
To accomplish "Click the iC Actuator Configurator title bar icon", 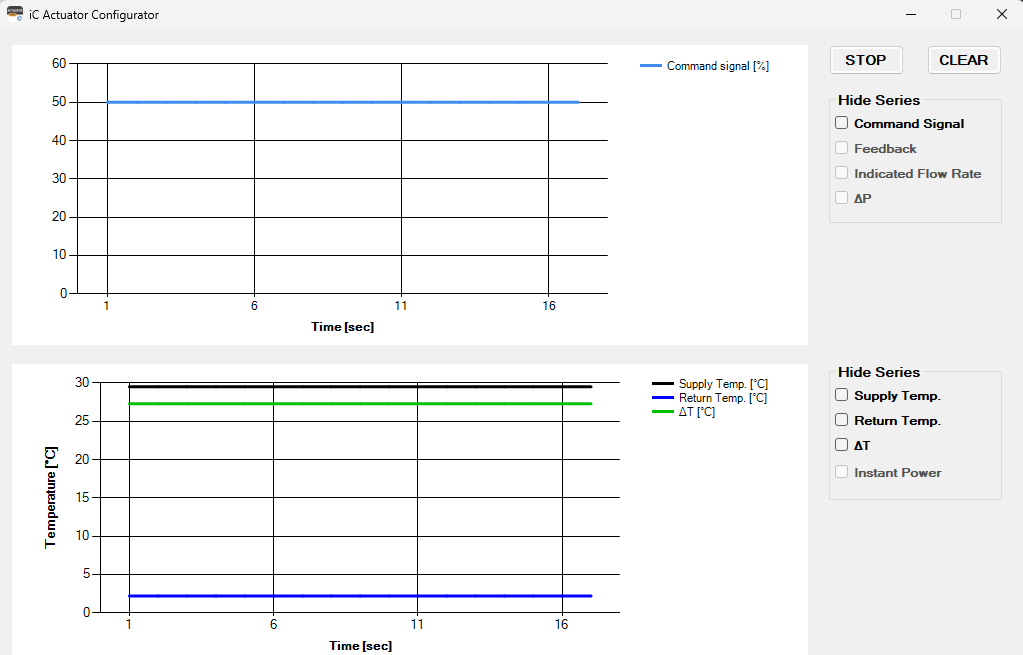I will (x=14, y=14).
